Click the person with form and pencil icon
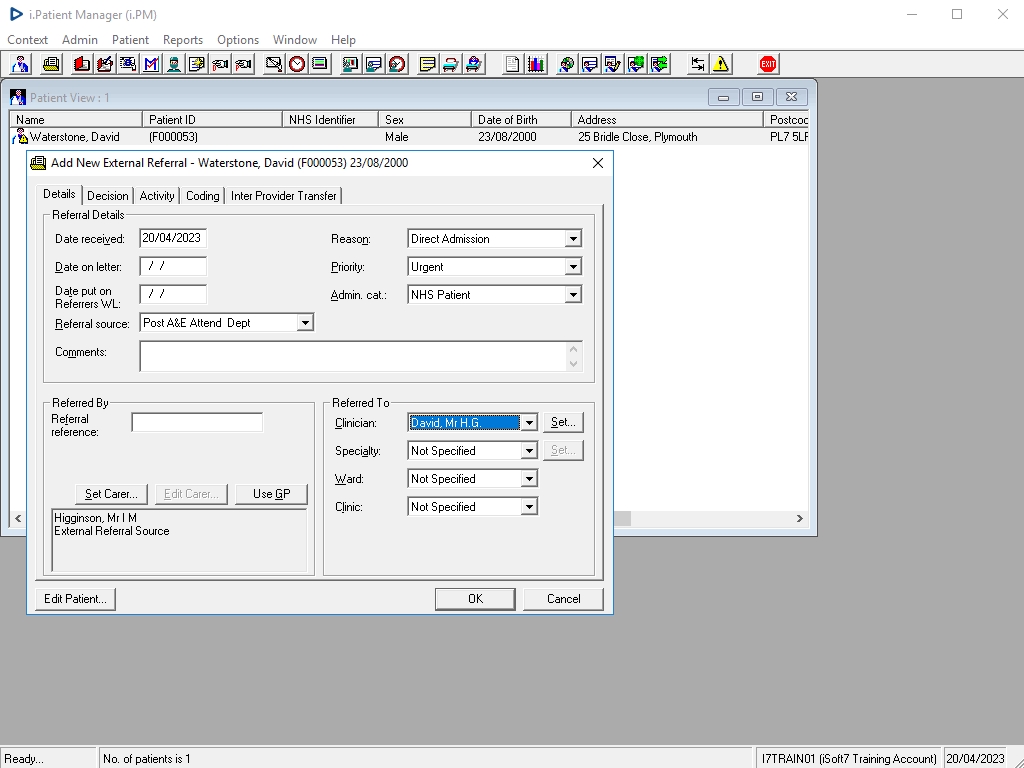This screenshot has height=768, width=1024. click(613, 64)
